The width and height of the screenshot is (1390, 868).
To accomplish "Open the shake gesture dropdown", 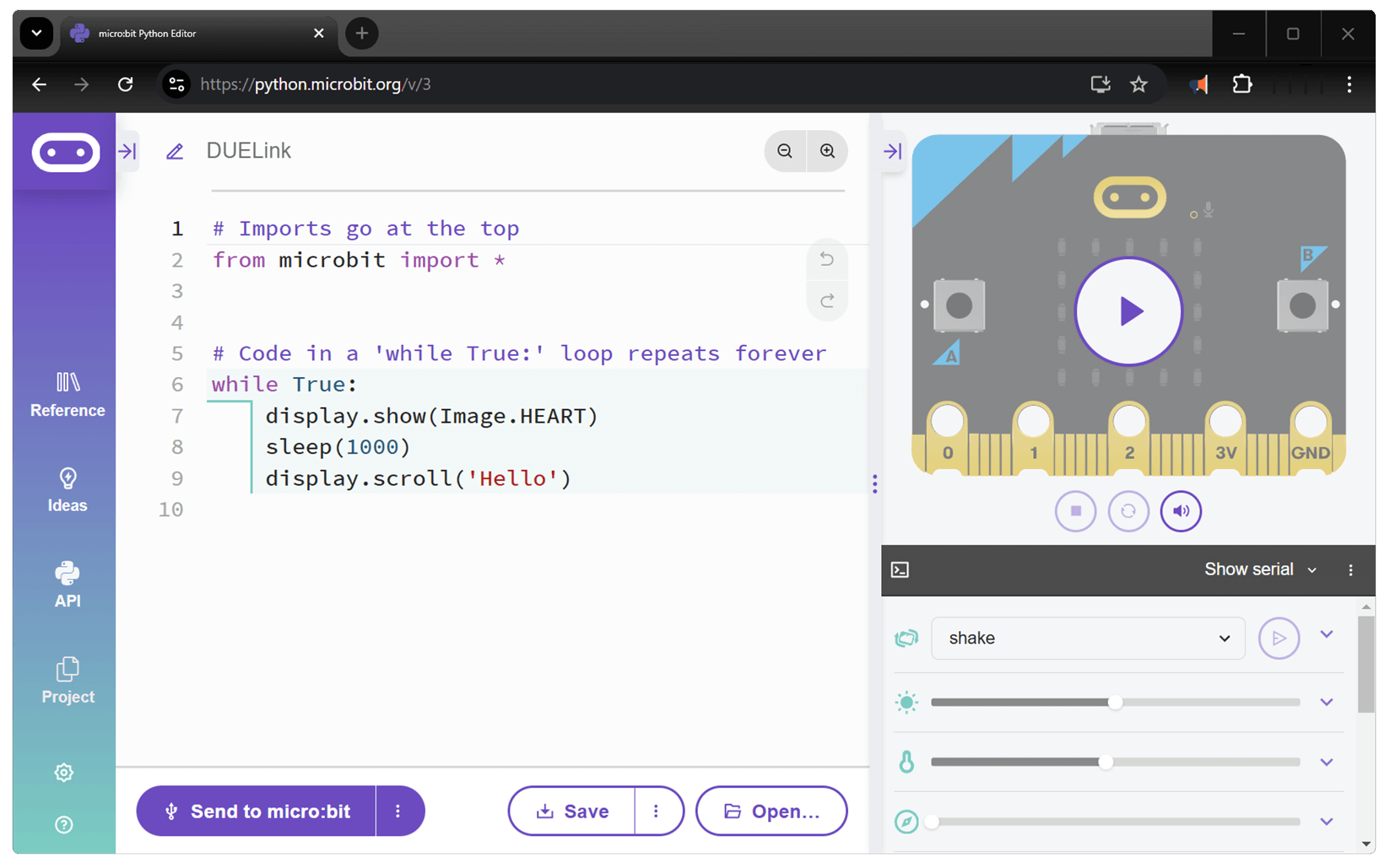I will (x=1088, y=639).
